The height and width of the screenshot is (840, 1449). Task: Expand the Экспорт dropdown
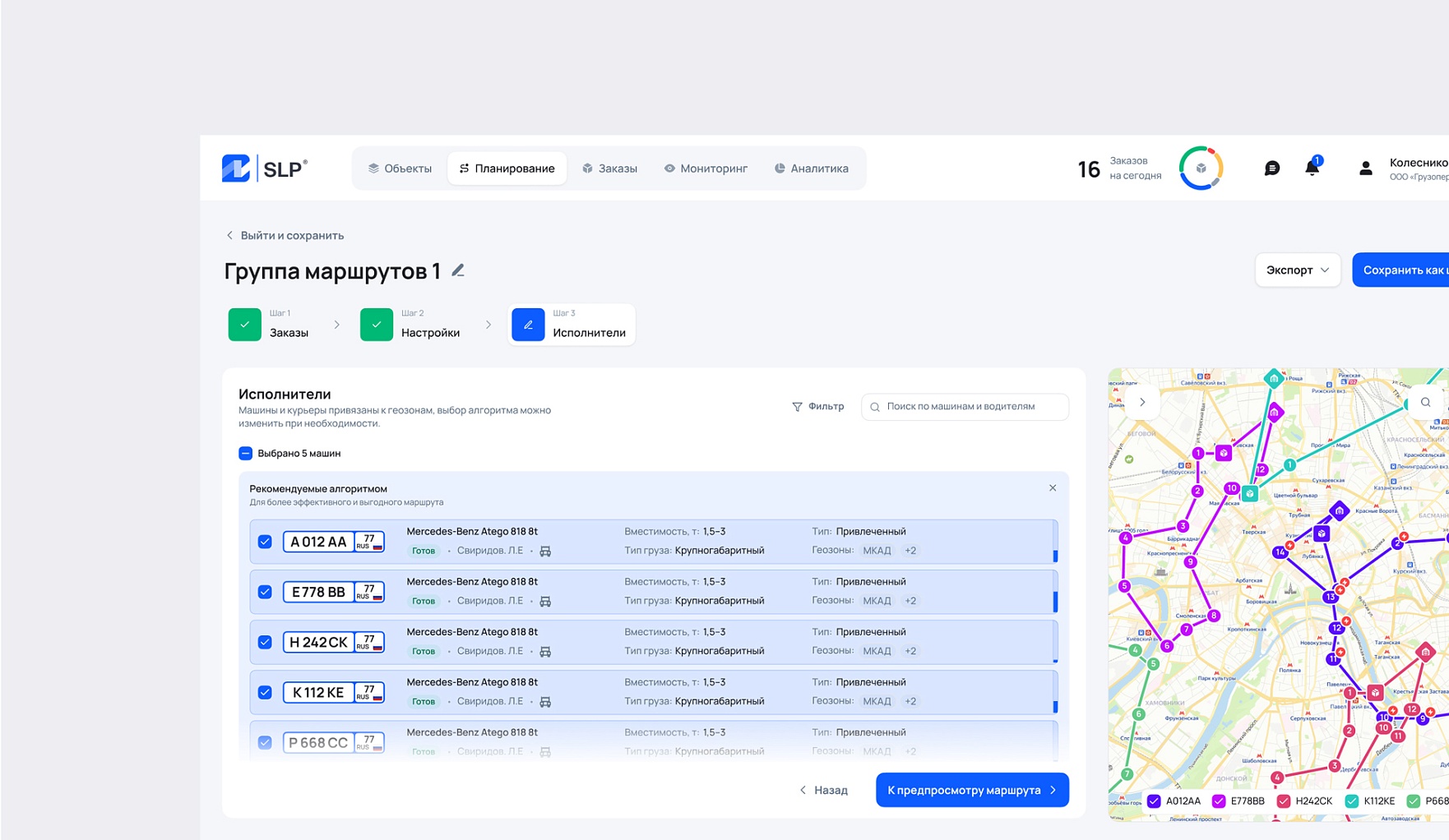tap(1298, 270)
